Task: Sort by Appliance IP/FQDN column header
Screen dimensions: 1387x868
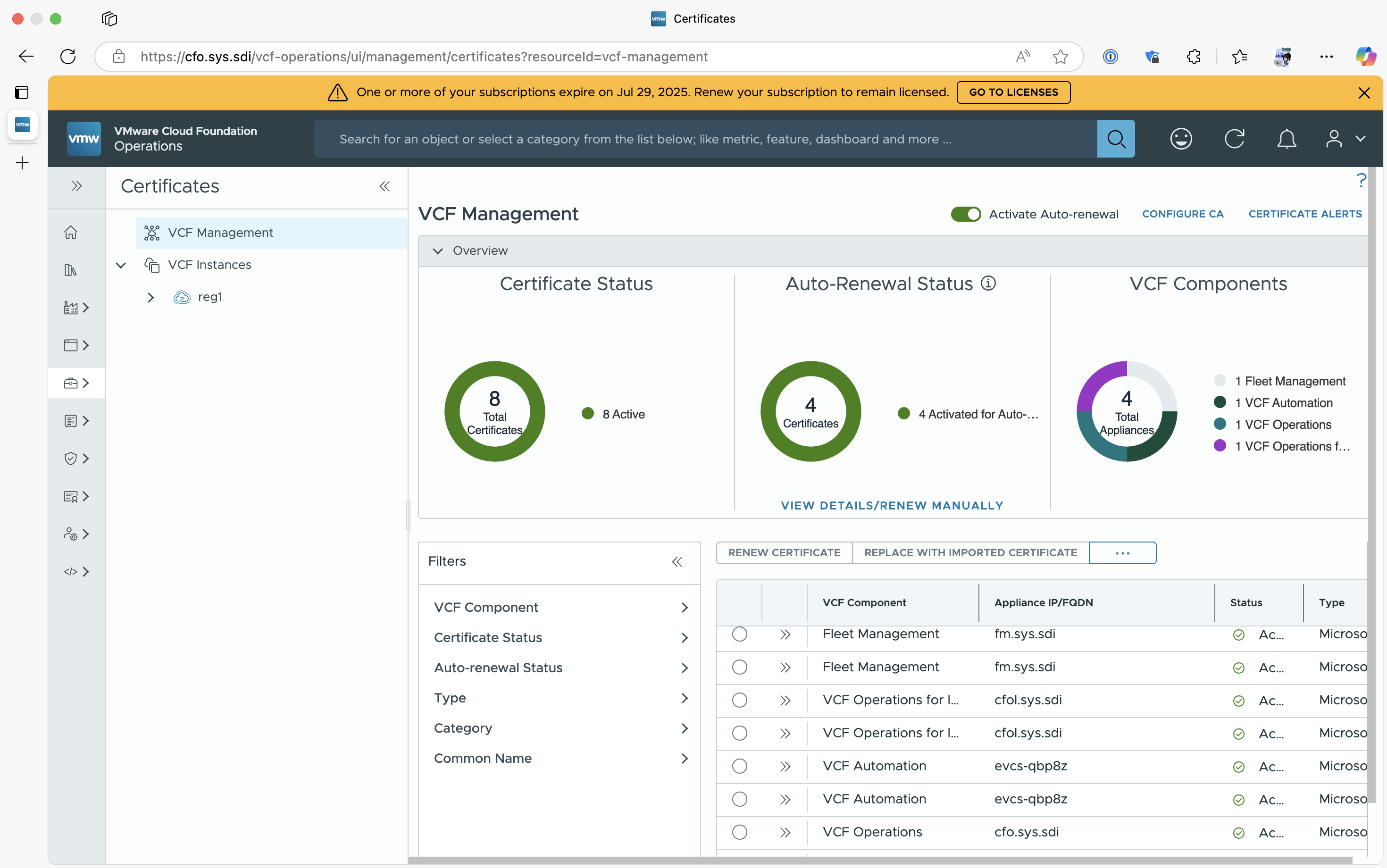Action: click(x=1043, y=603)
